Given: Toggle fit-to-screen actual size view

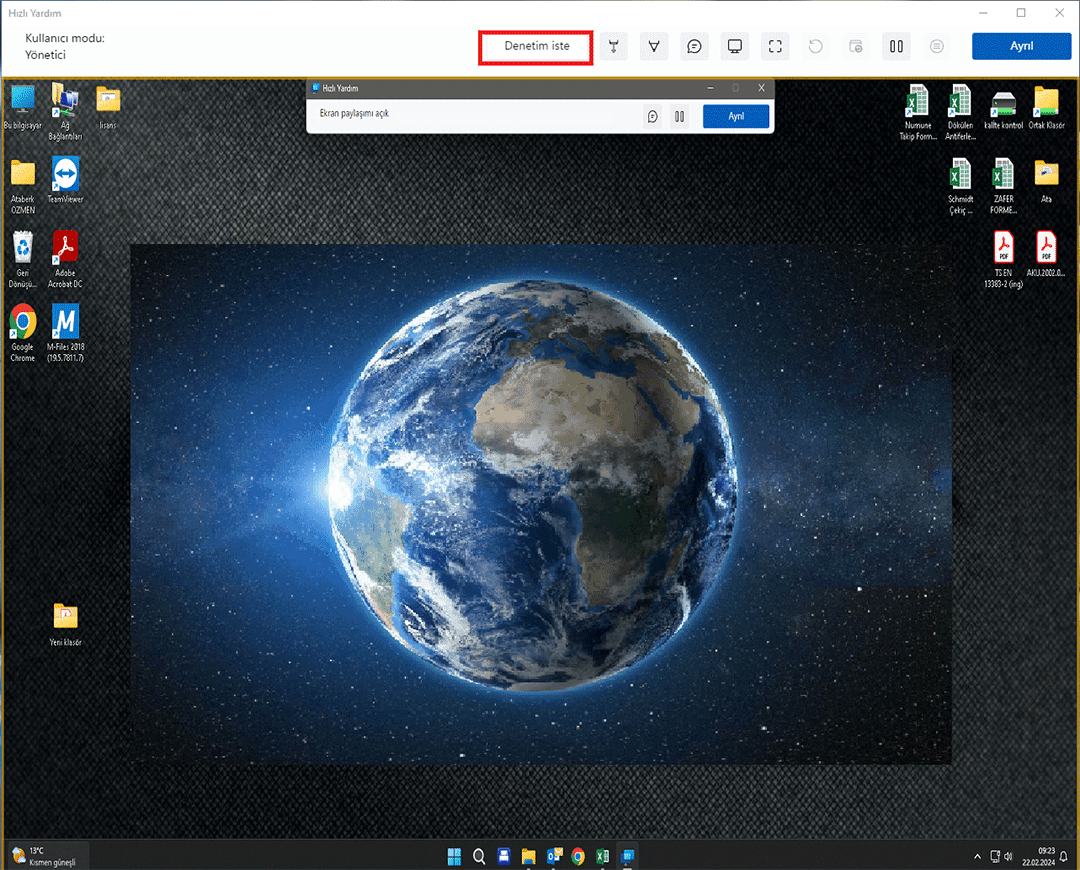Looking at the screenshot, I should pyautogui.click(x=775, y=47).
